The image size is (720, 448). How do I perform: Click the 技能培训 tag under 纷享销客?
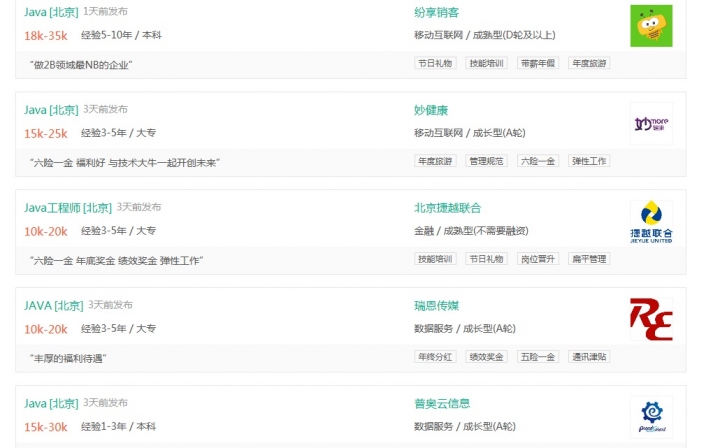486,63
